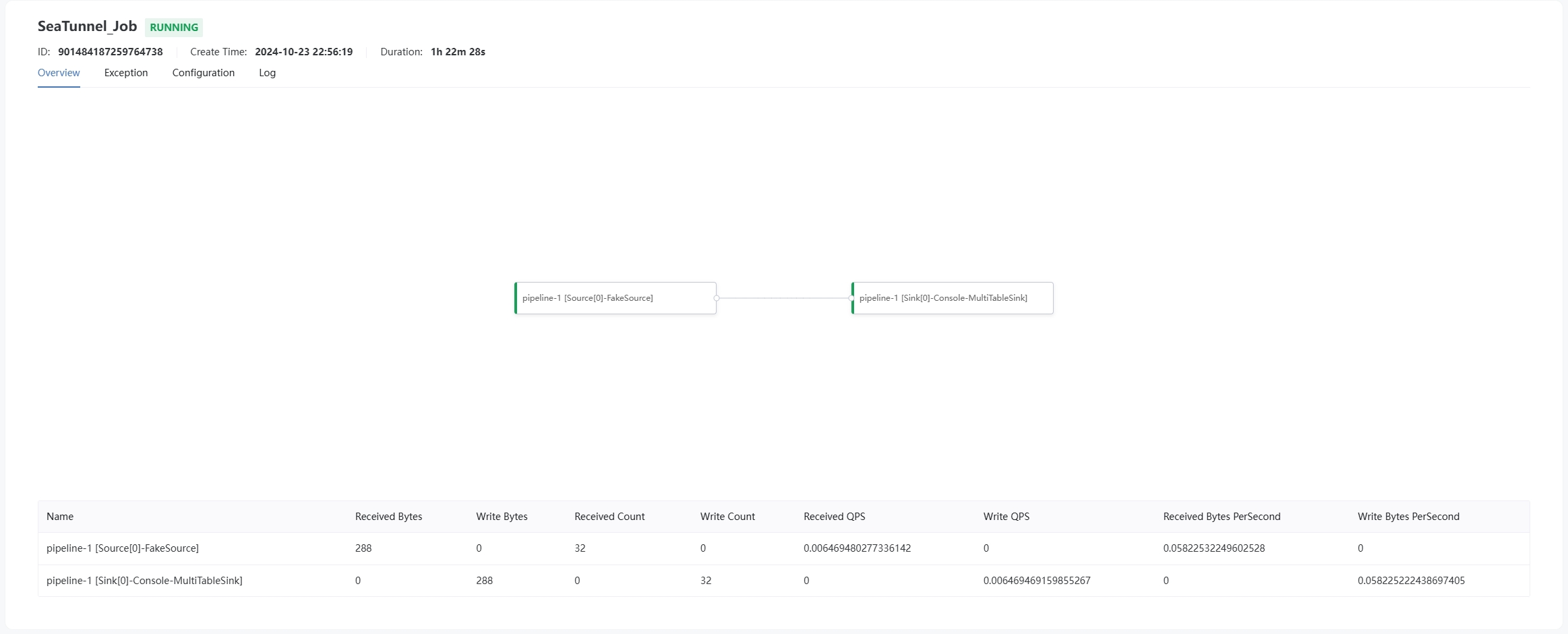Screen dimensions: 1568x634
Task: Click the FakeSource node's output port
Action: (x=717, y=298)
